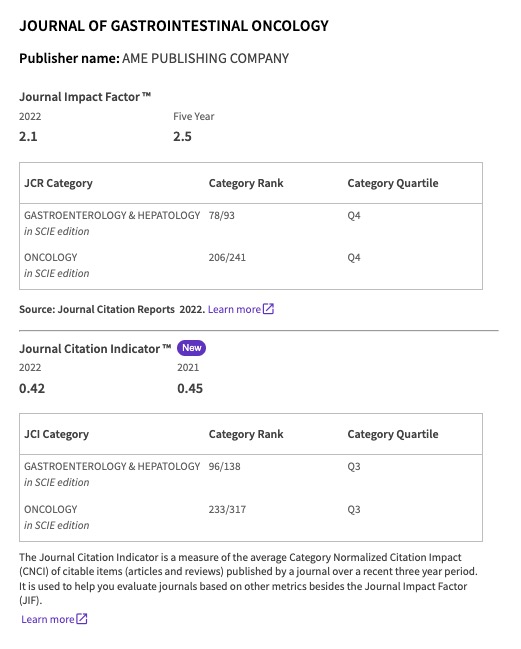Select the 78/93 category rank cell
The height and width of the screenshot is (649, 521).
[221, 216]
